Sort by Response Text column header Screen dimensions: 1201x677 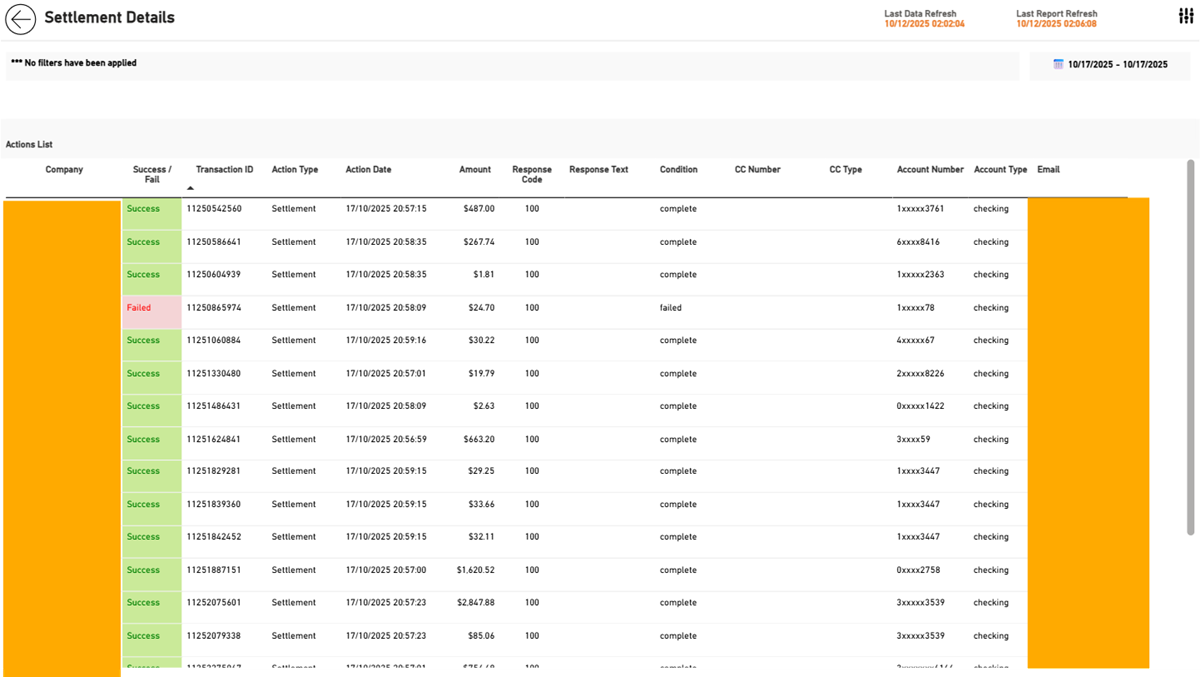pyautogui.click(x=599, y=170)
